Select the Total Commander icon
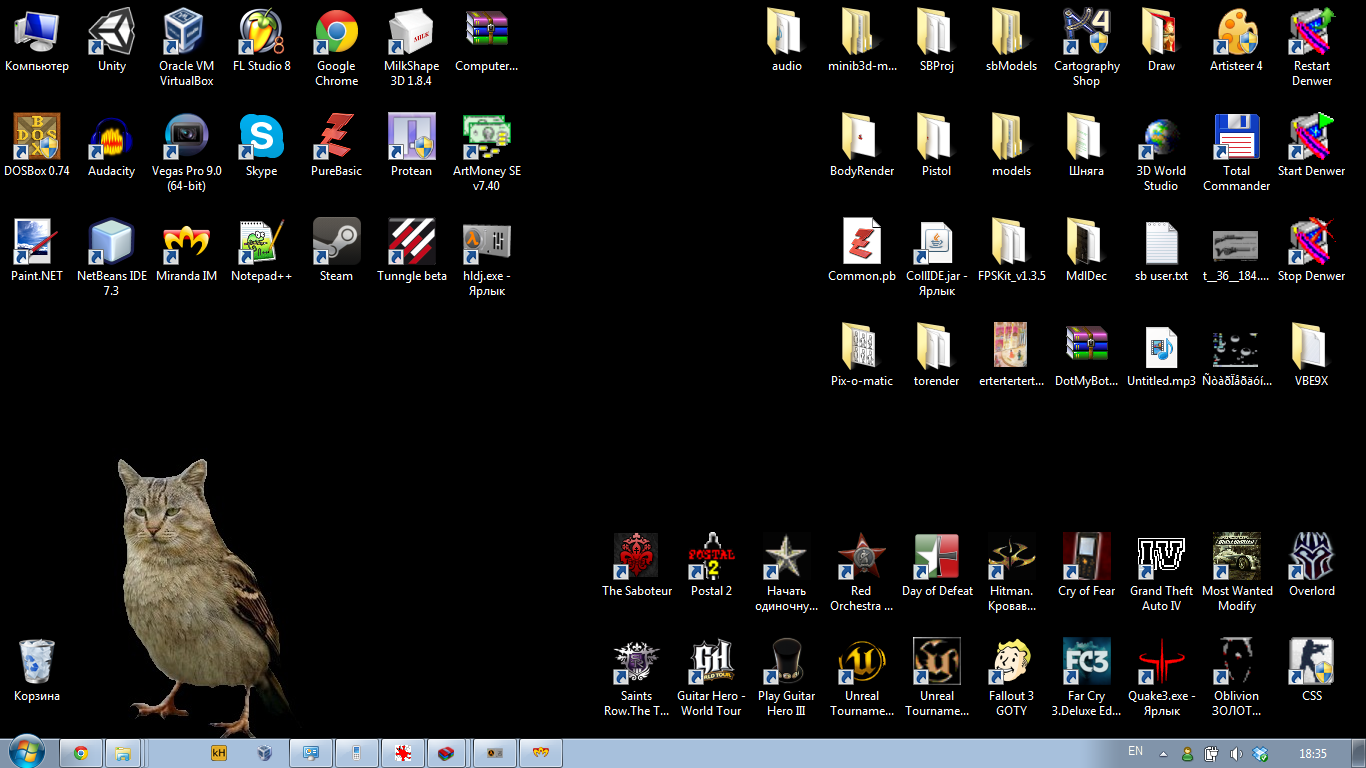This screenshot has height=768, width=1366. point(1236,138)
